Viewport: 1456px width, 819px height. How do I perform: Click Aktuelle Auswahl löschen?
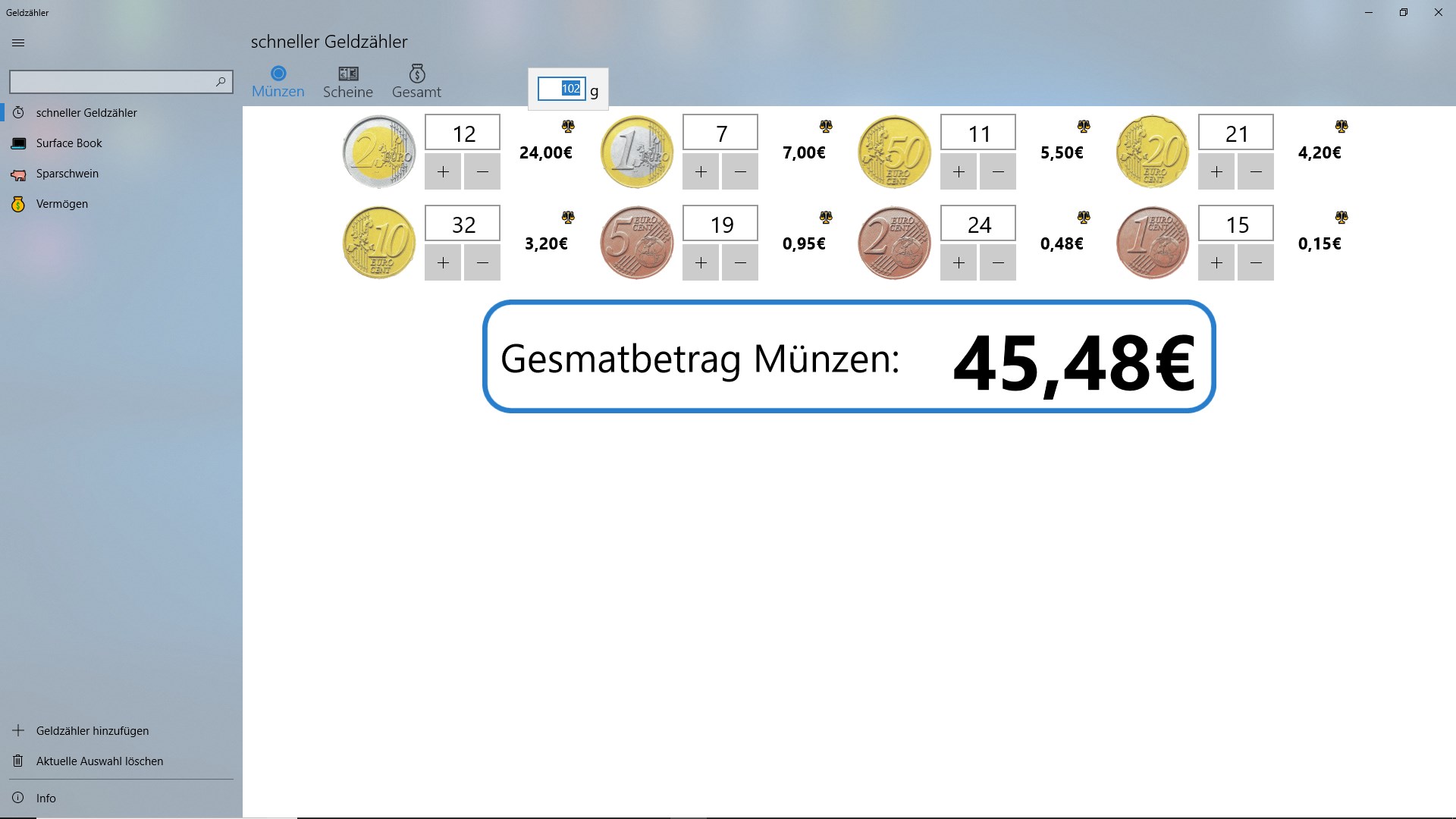[x=99, y=761]
